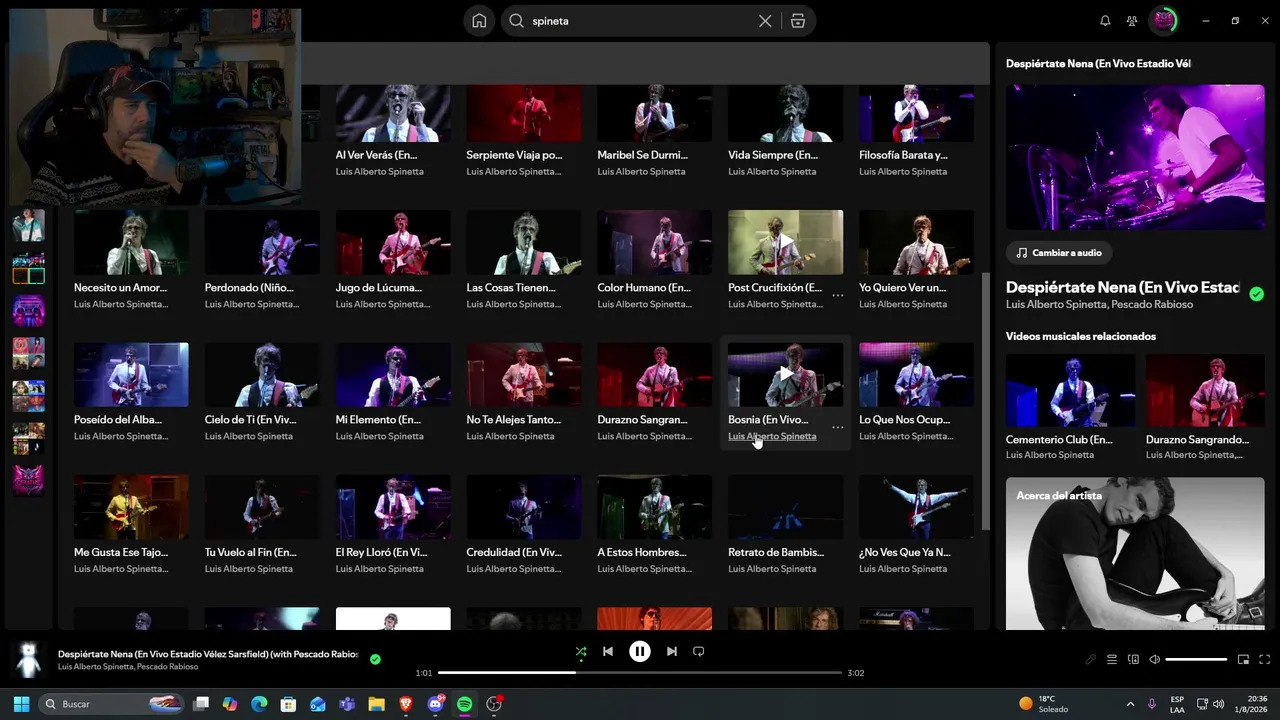The width and height of the screenshot is (1280, 720).
Task: Select 'Lo Que Nos Ocup...' video title
Action: pos(904,420)
